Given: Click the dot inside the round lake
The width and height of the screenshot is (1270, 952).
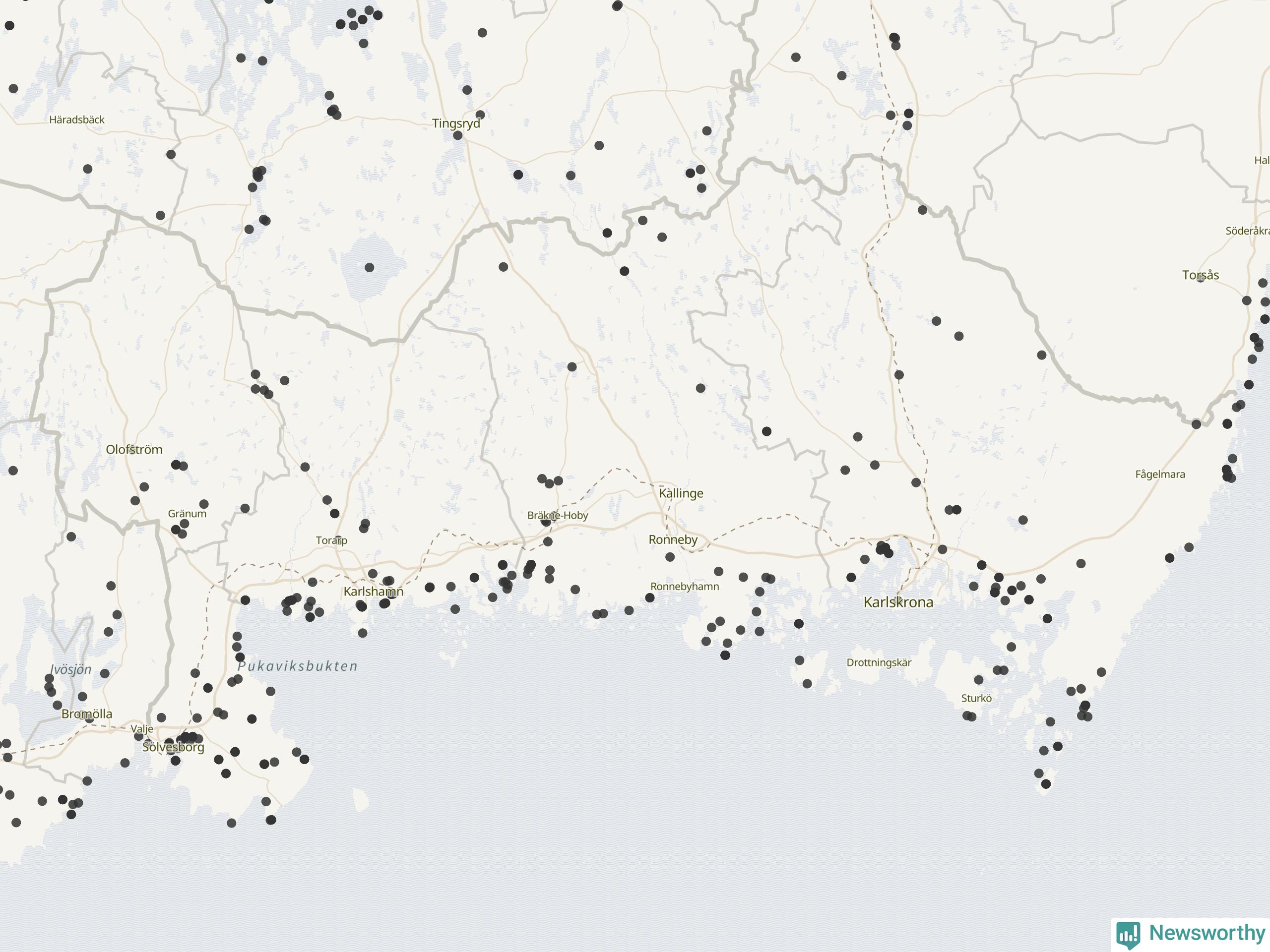Looking at the screenshot, I should coord(369,267).
